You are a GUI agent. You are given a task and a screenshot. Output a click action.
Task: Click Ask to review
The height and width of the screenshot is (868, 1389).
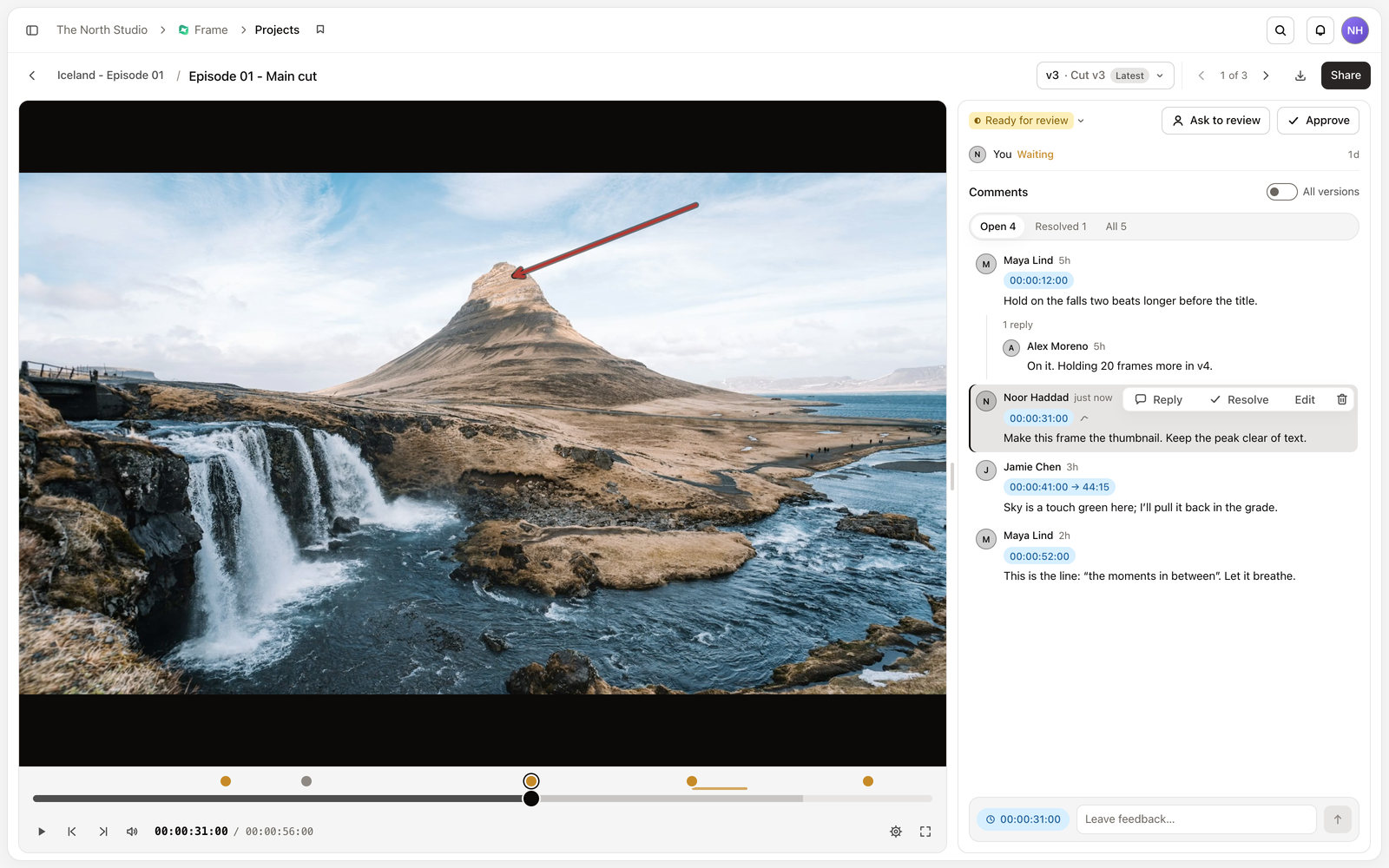coord(1215,121)
